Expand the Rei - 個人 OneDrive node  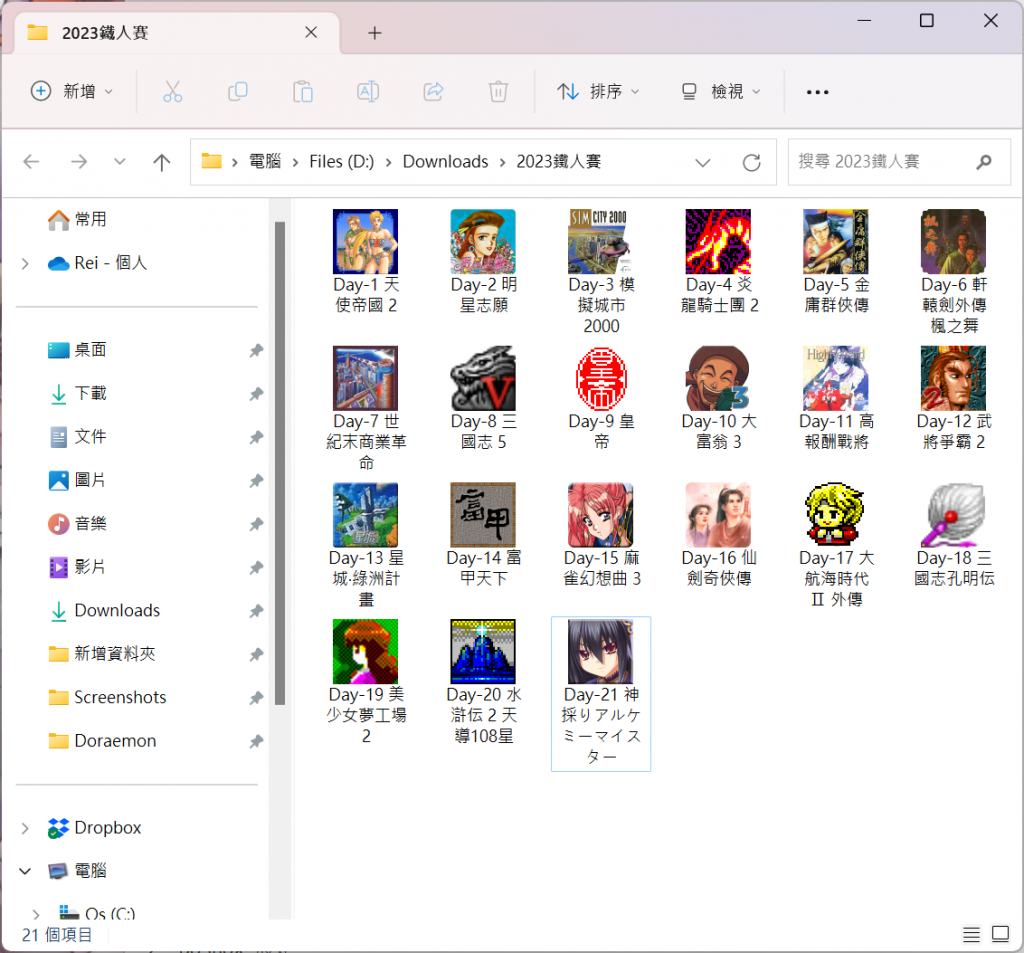pyautogui.click(x=25, y=263)
